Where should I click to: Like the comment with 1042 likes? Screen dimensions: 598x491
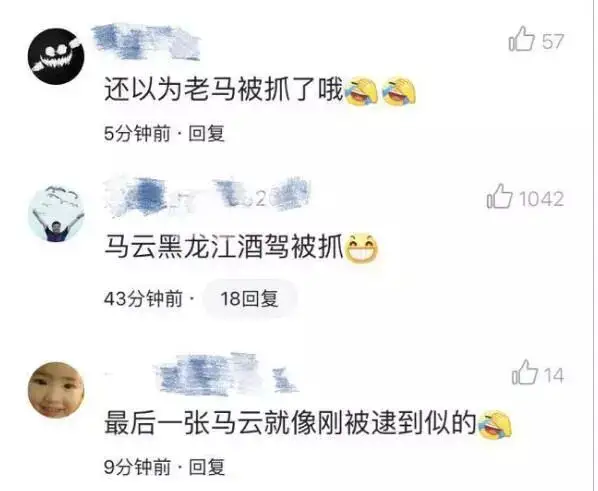pos(500,196)
